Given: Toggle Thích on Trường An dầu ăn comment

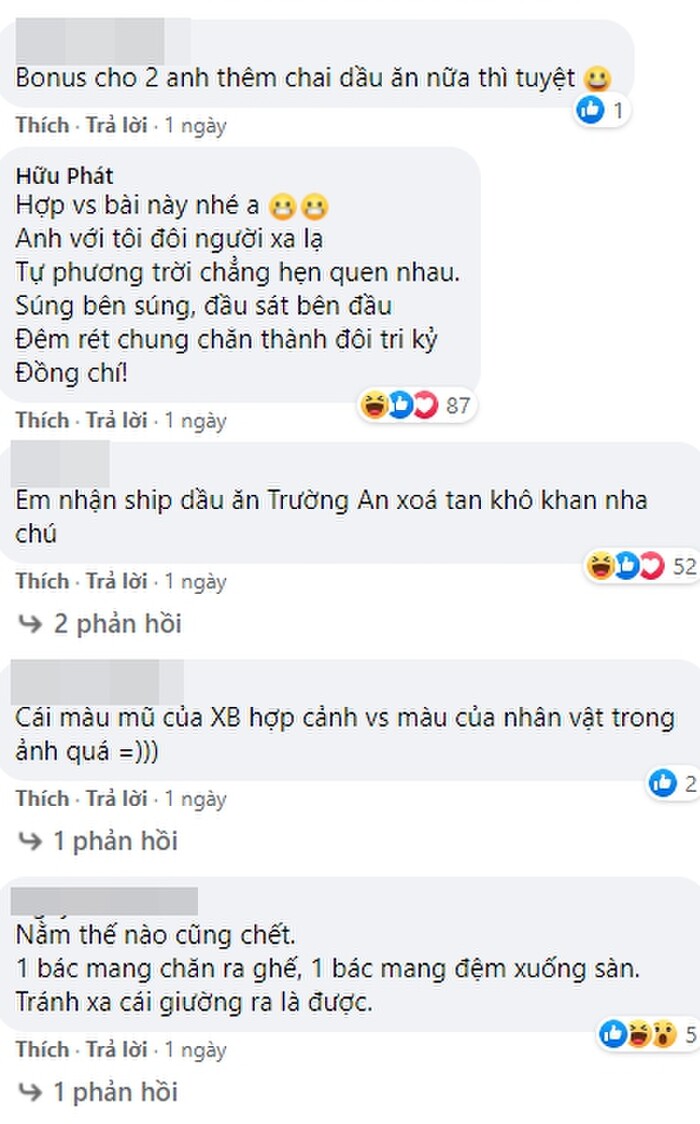Looking at the screenshot, I should (42, 581).
